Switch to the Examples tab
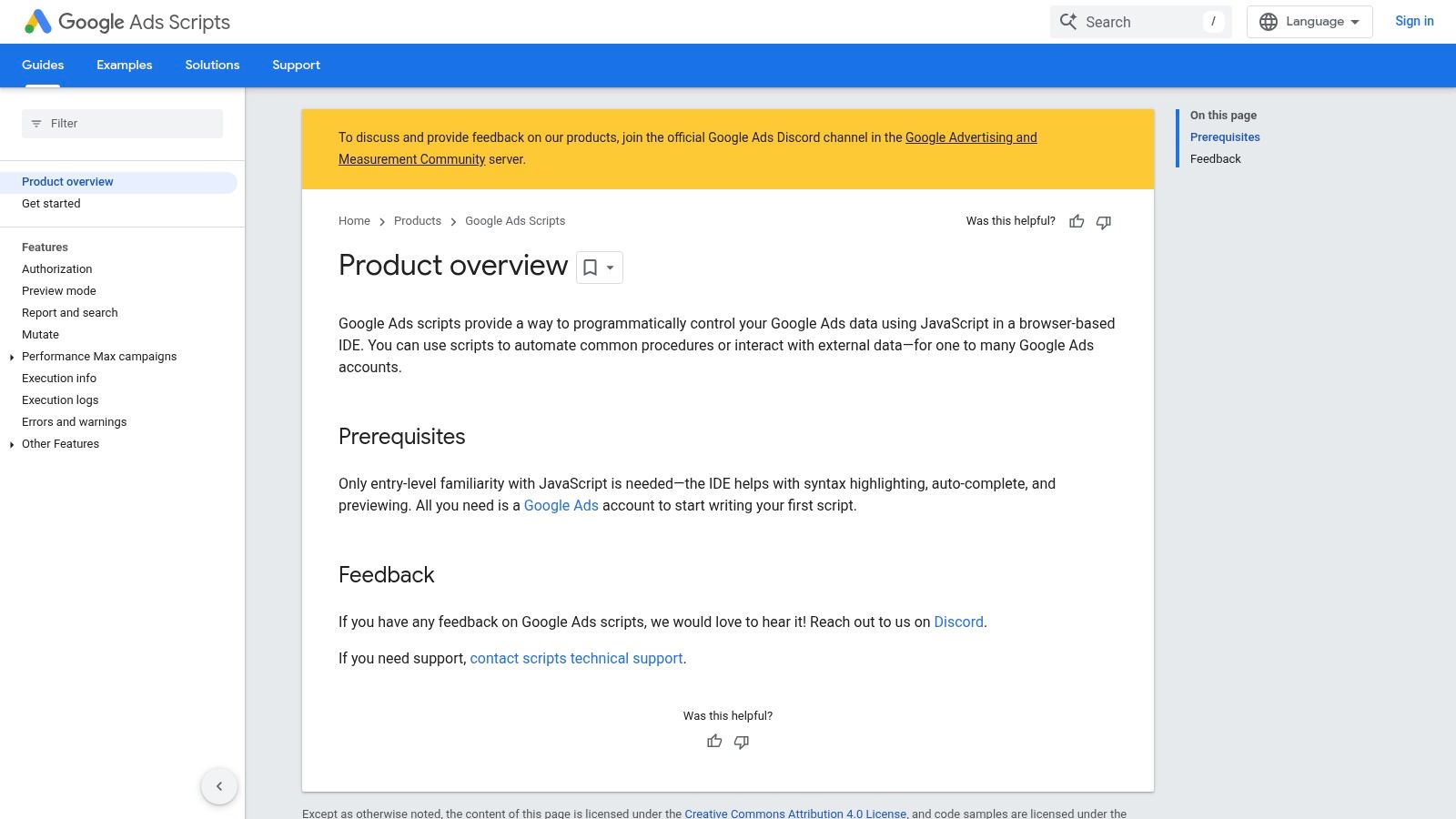This screenshot has width=1456, height=819. click(125, 66)
